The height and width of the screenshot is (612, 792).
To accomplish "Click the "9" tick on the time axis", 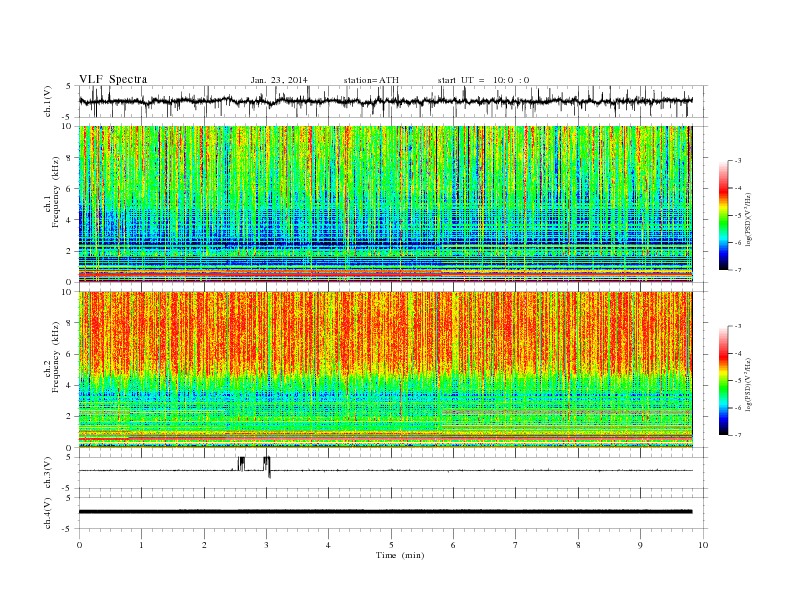I will (640, 545).
